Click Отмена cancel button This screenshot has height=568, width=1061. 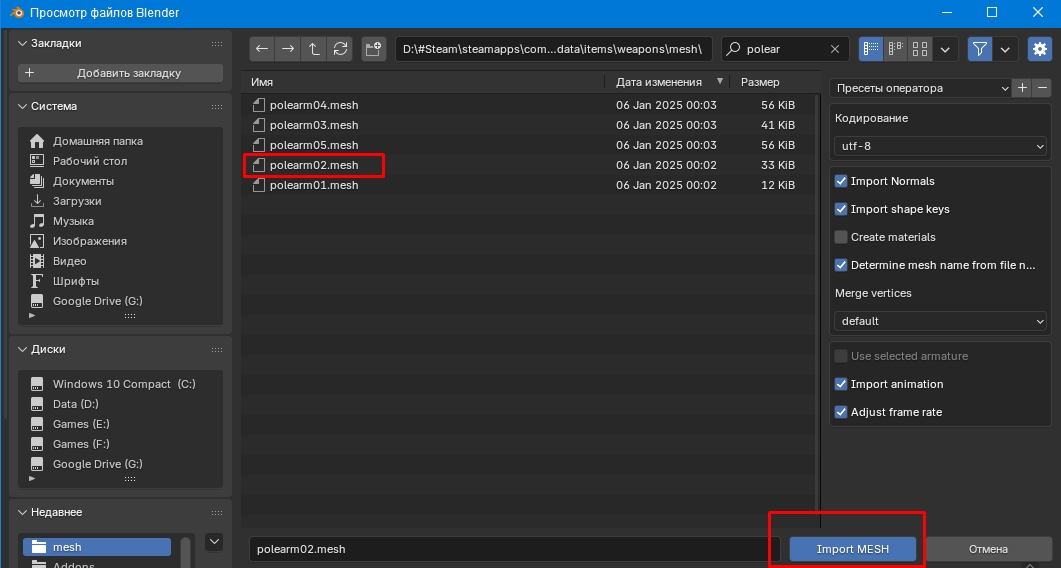click(x=988, y=549)
